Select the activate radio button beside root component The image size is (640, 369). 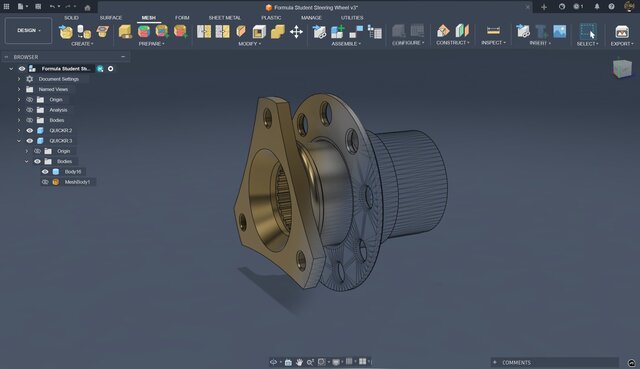[x=111, y=69]
